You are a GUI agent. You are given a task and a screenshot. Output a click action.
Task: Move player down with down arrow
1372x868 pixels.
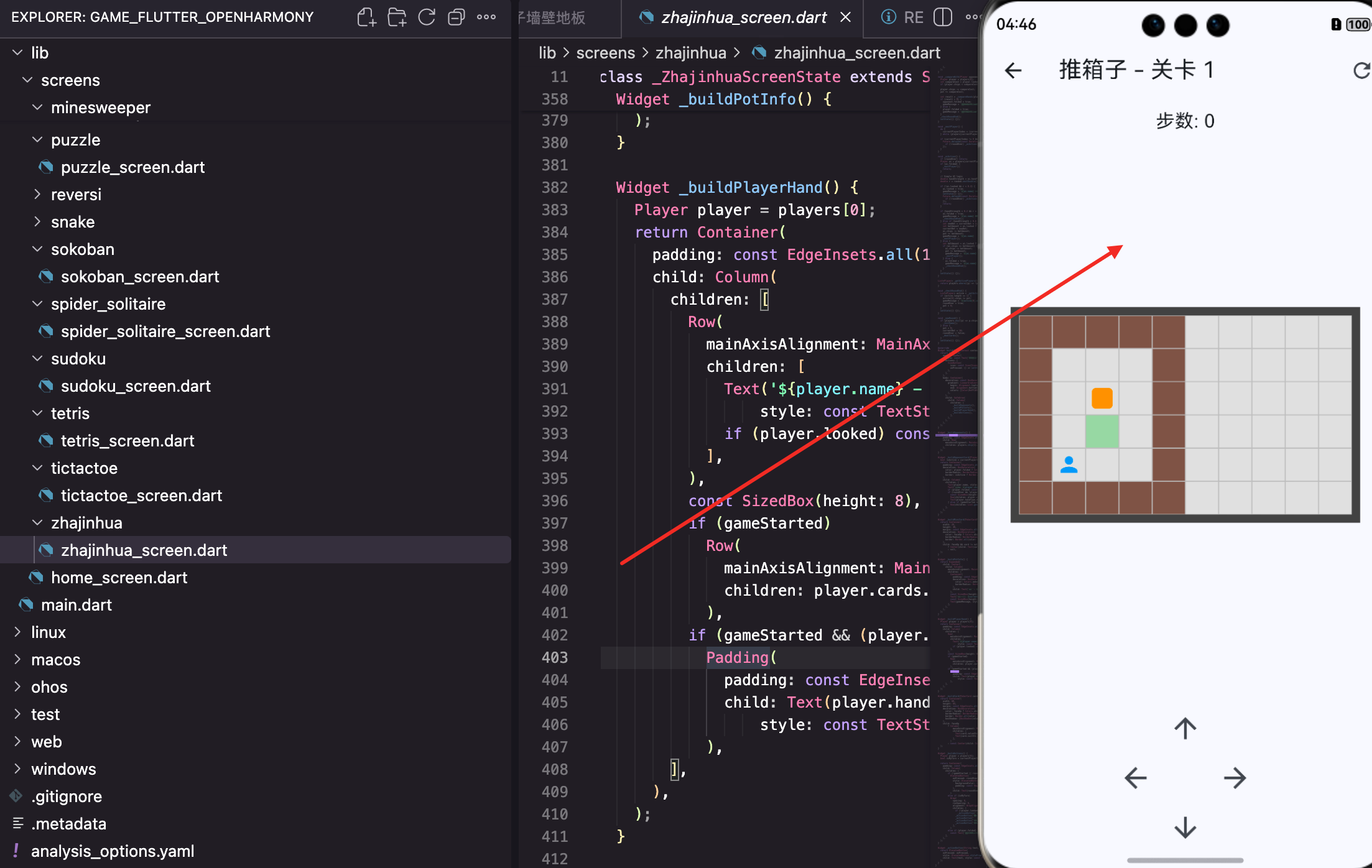(1185, 828)
